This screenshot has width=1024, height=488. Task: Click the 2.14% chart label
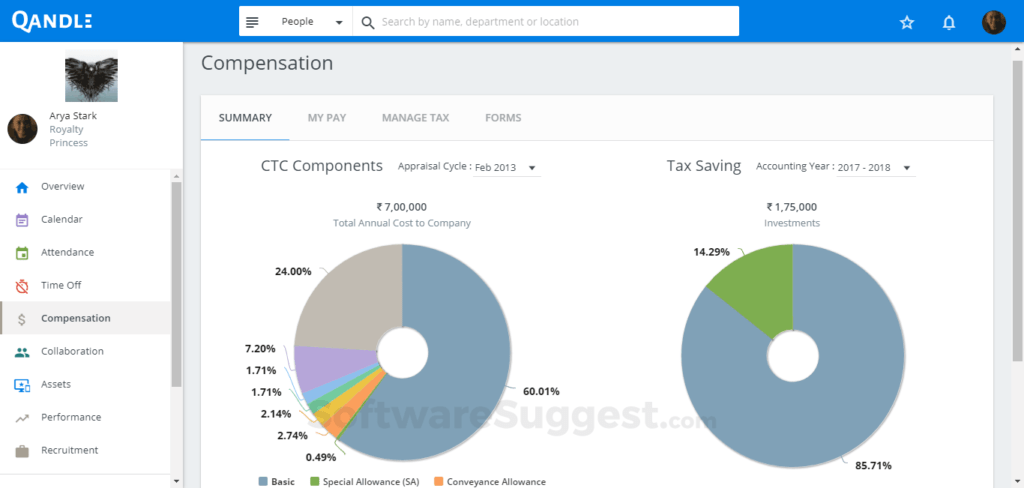point(276,414)
